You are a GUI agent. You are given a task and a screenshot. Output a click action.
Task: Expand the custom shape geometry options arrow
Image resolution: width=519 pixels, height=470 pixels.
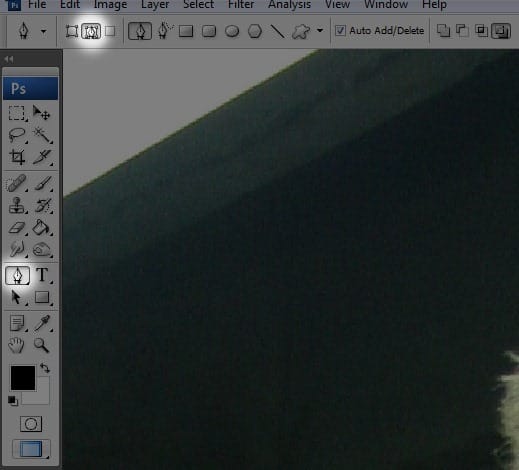pyautogui.click(x=320, y=31)
